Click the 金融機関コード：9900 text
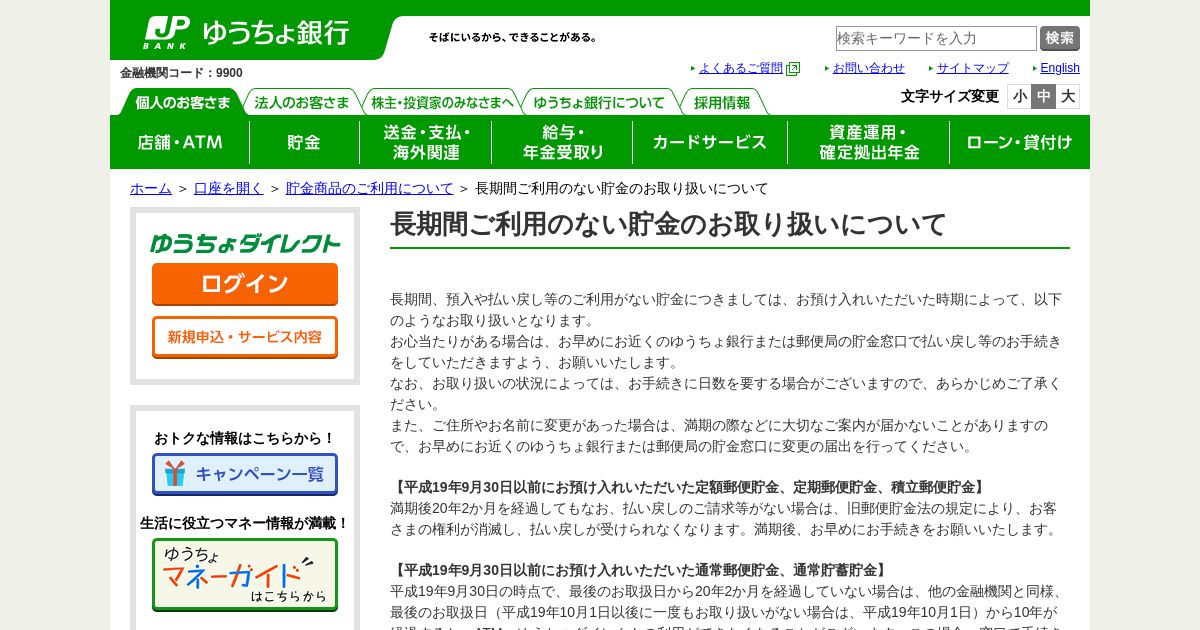Viewport: 1200px width, 630px height. [x=181, y=73]
